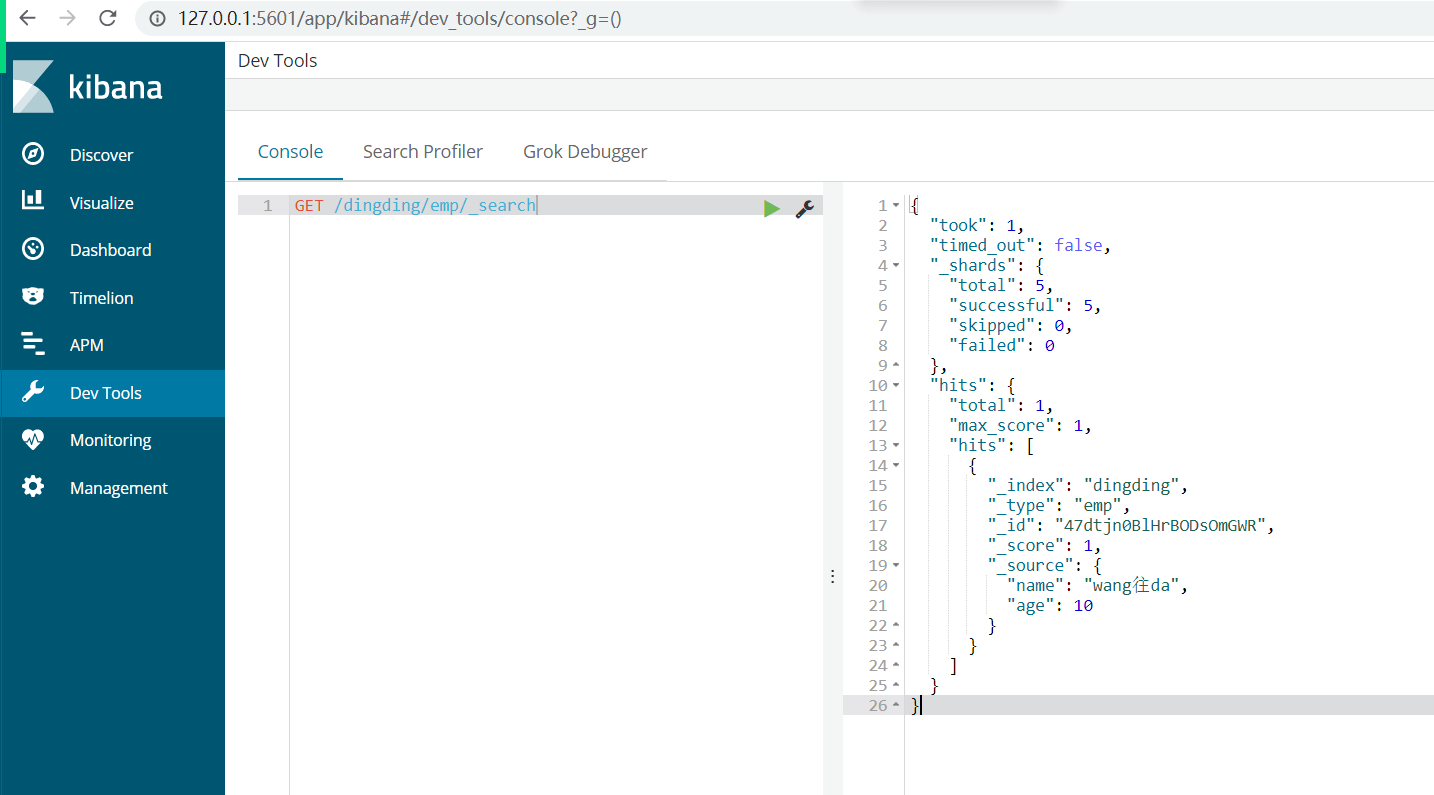Click the Kibana logo
The image size is (1434, 795).
click(x=87, y=86)
